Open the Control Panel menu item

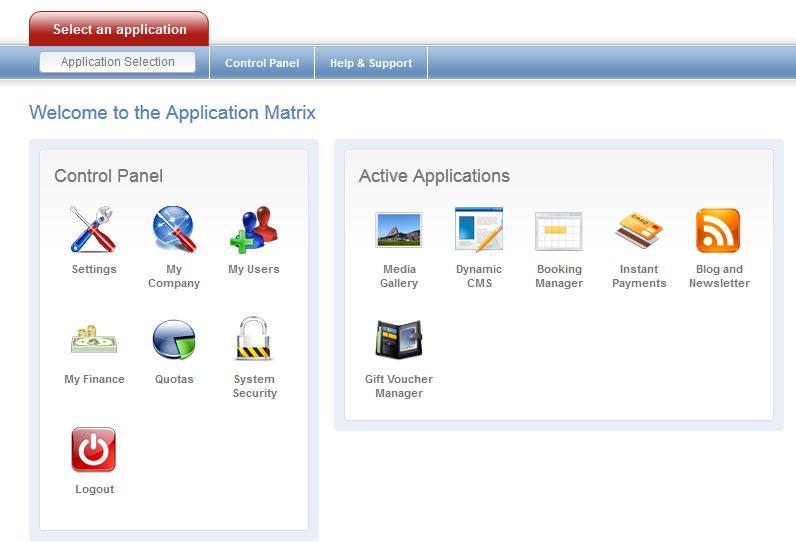point(262,63)
